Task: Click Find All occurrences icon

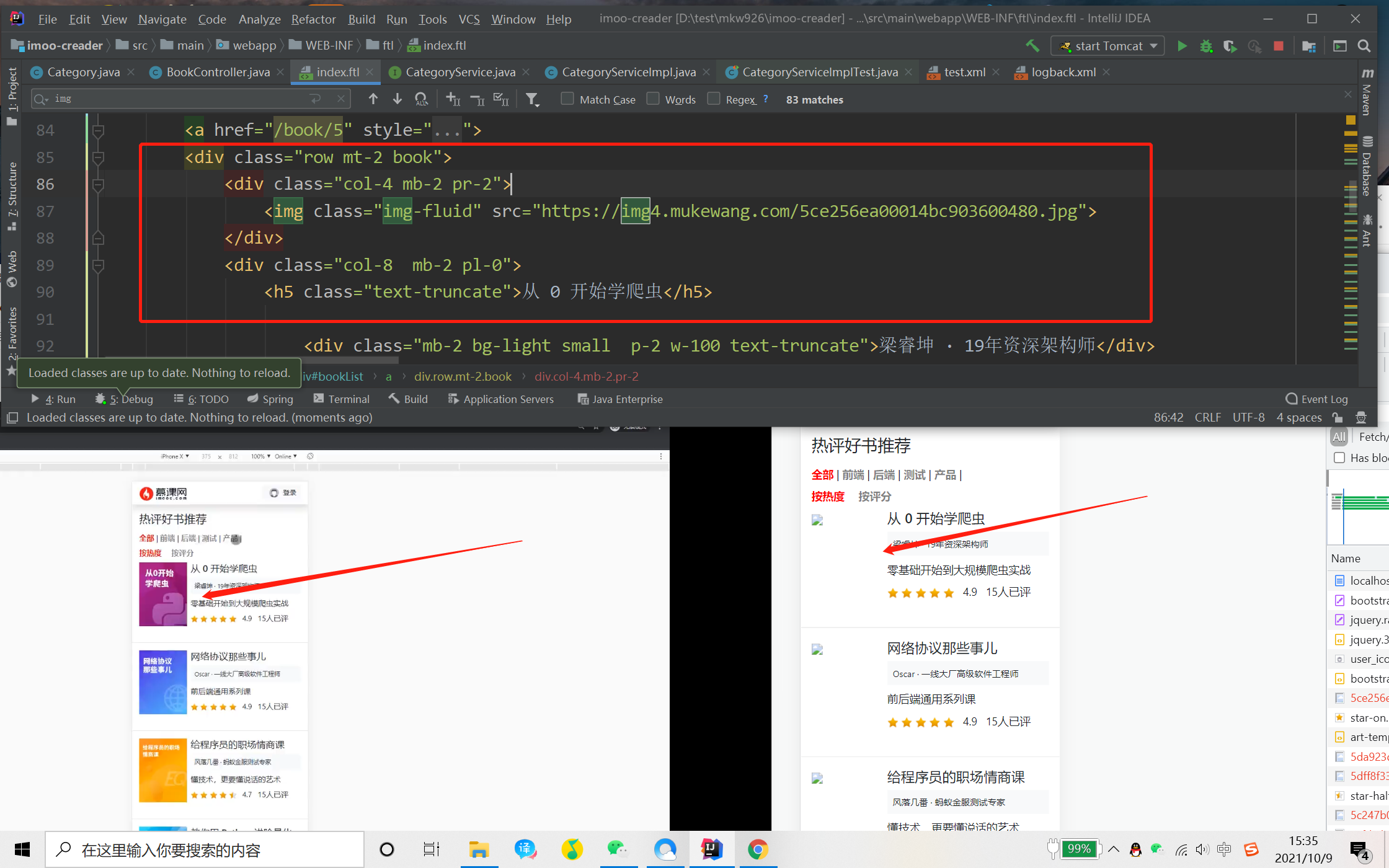Action: (x=422, y=99)
